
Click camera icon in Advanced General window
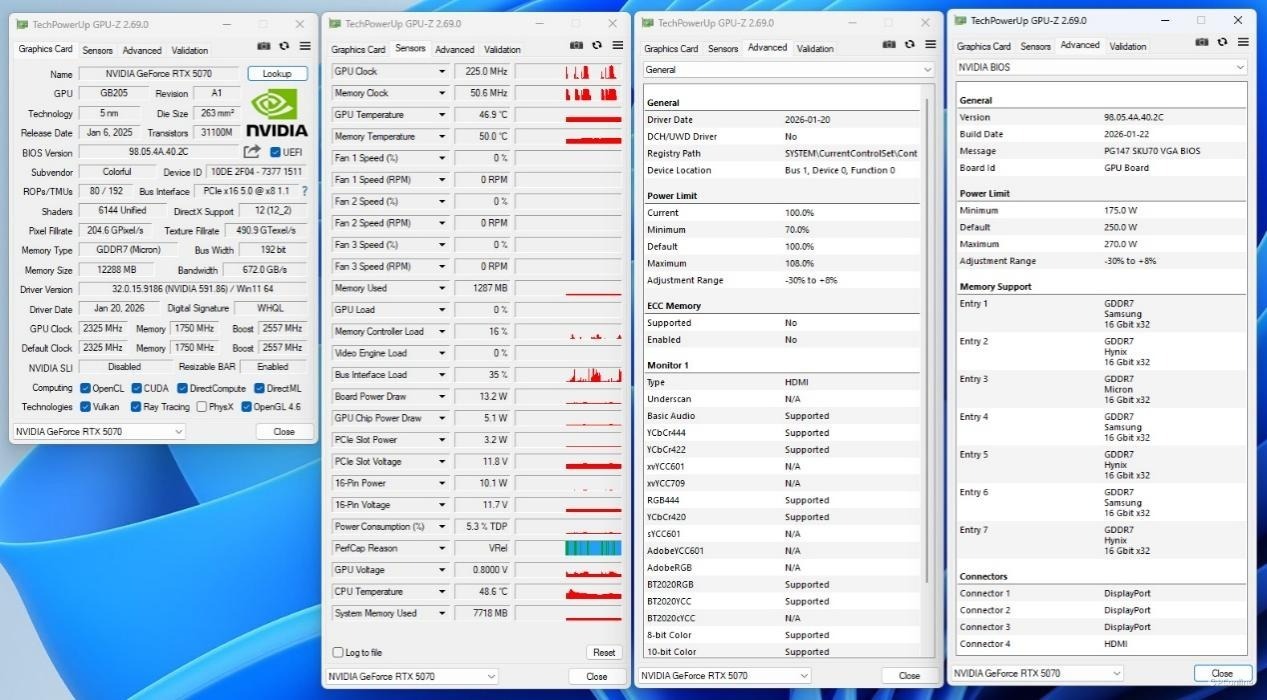[x=889, y=44]
